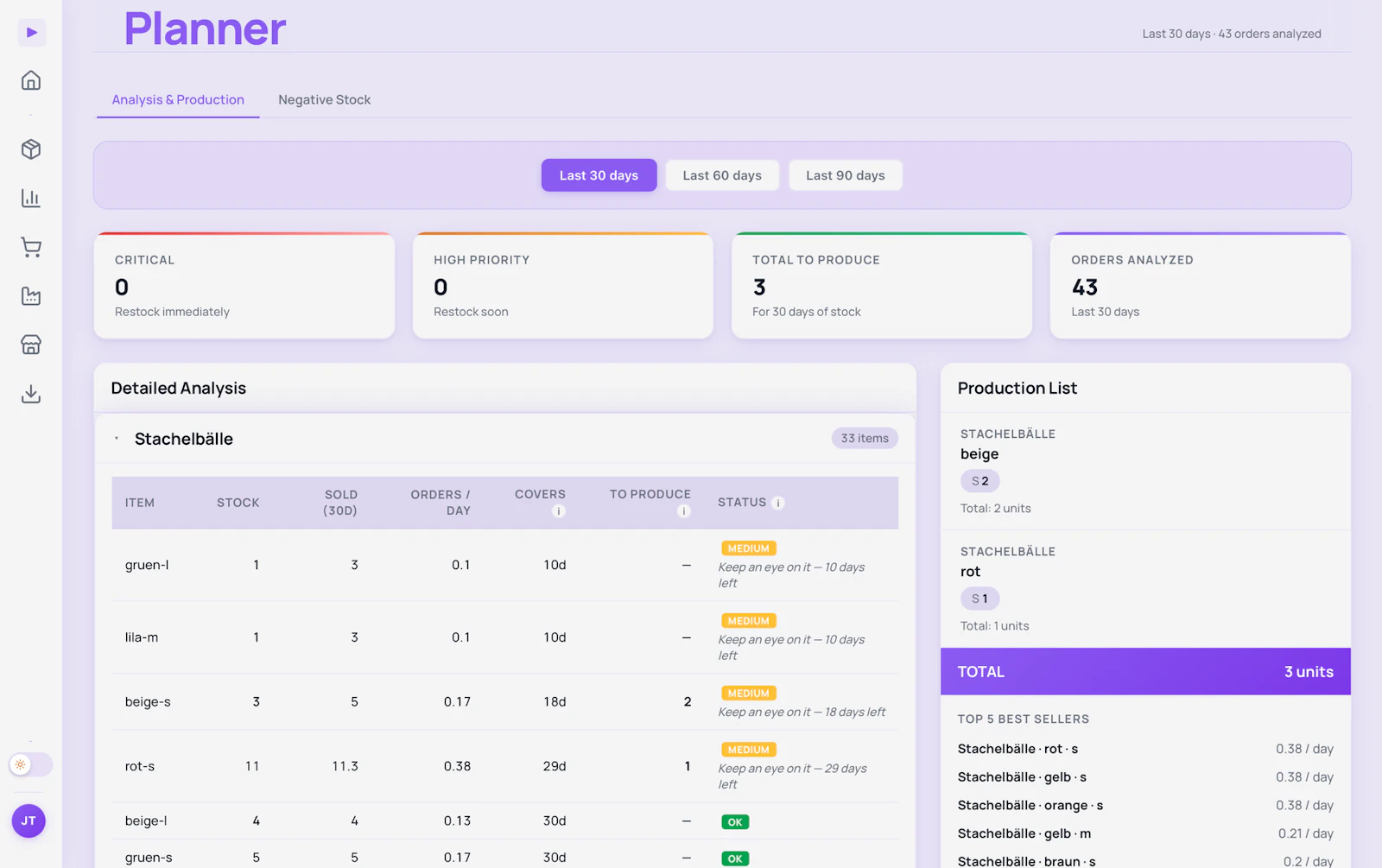Click the Total To Produce card

pos(882,285)
